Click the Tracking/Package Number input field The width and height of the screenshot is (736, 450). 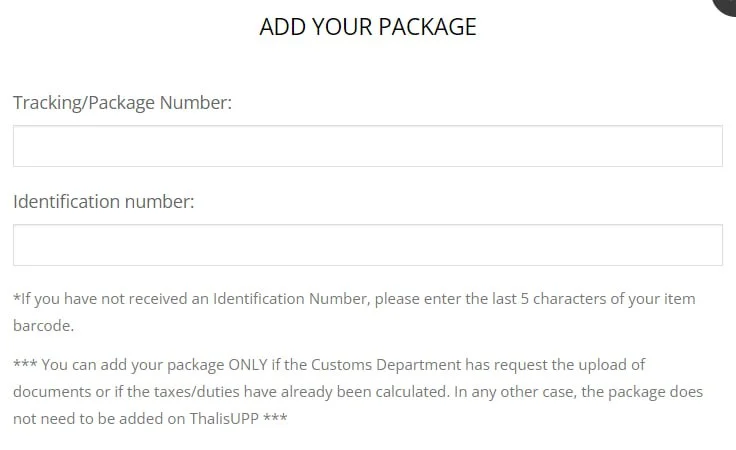[x=367, y=146]
